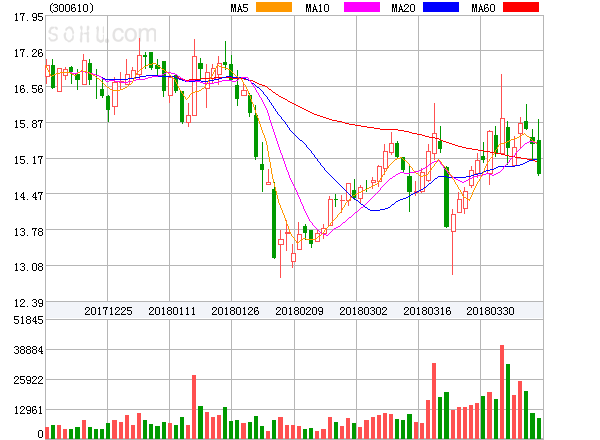600x440 pixels.
Task: Click the magenta MA10 legend swatch
Action: tap(362, 7)
